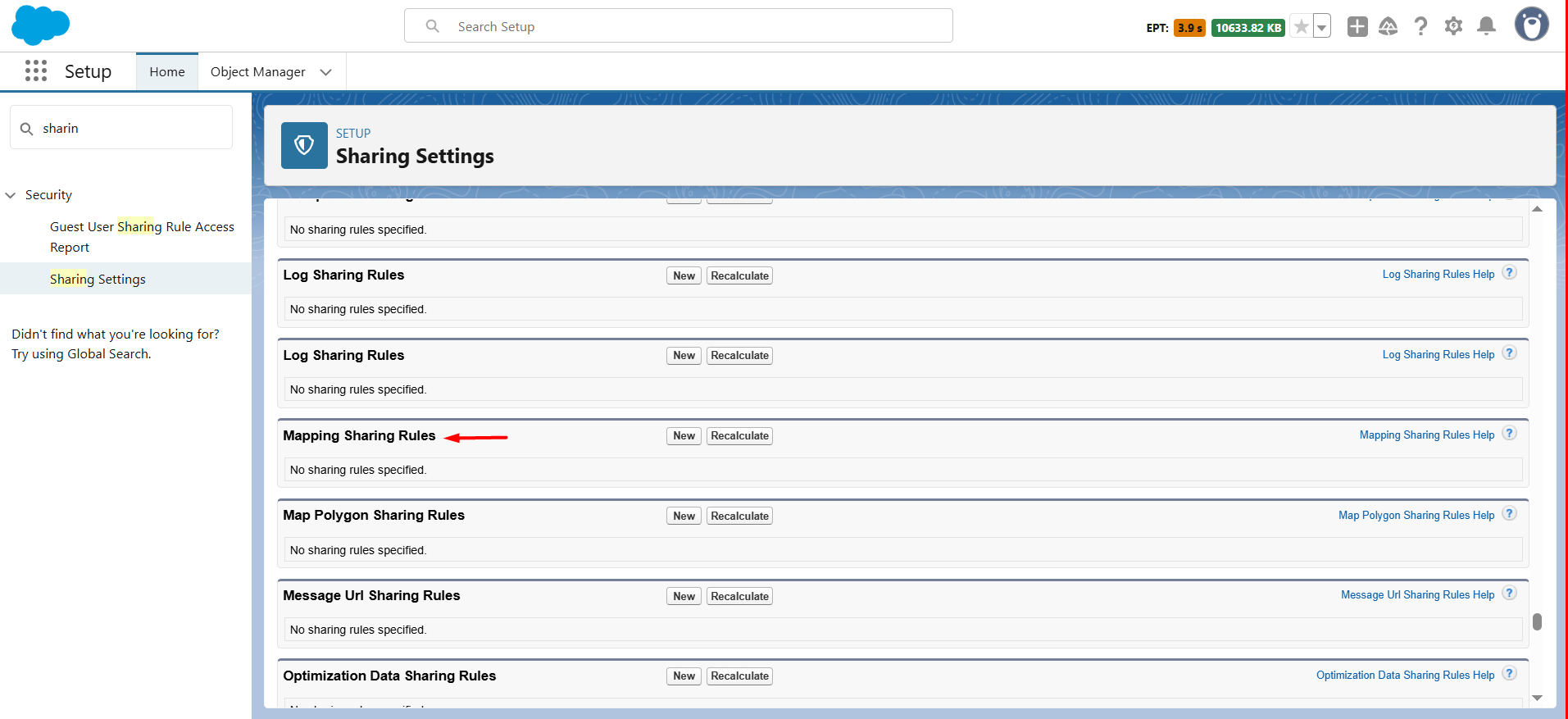Open Optimization Data Sharing Rules Help link

[x=1405, y=675]
